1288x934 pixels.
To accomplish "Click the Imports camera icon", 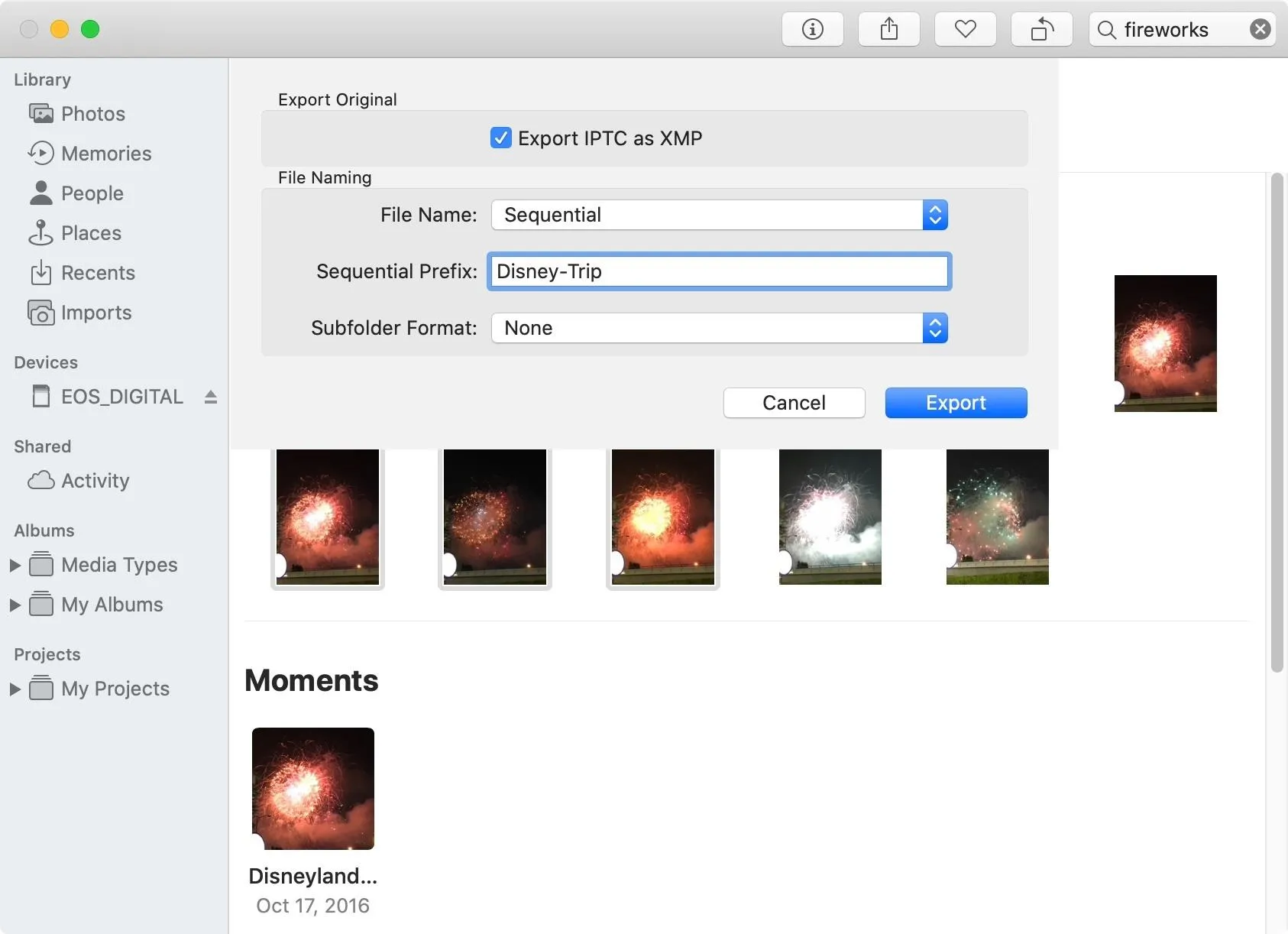I will [x=41, y=313].
